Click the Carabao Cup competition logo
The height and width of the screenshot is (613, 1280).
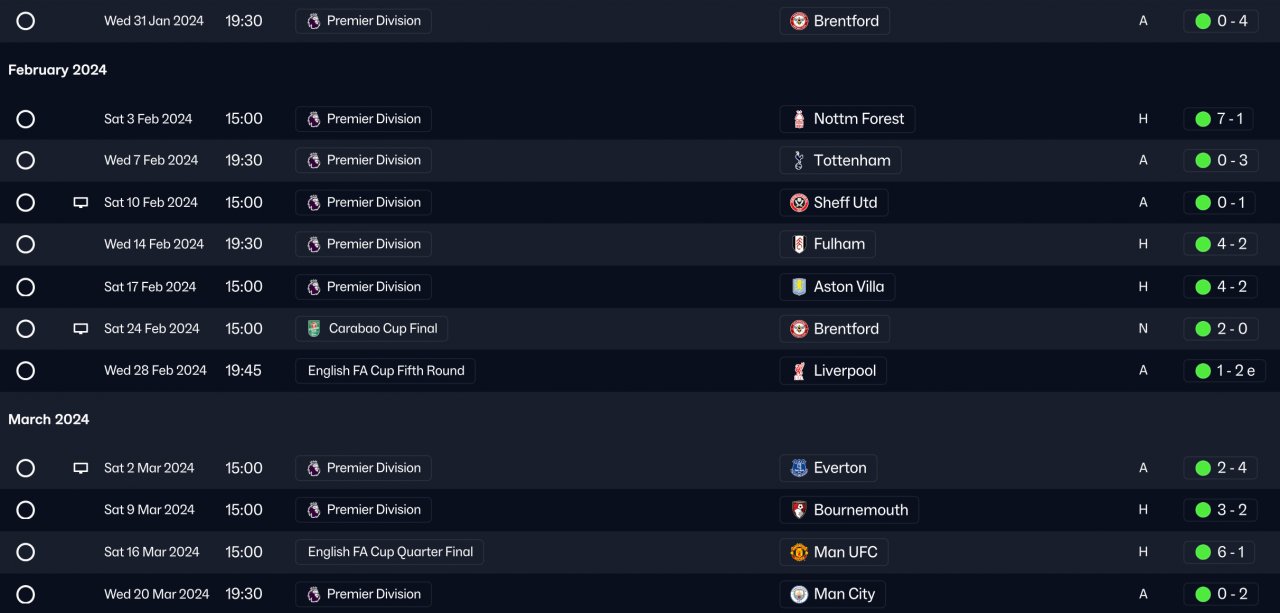click(314, 329)
